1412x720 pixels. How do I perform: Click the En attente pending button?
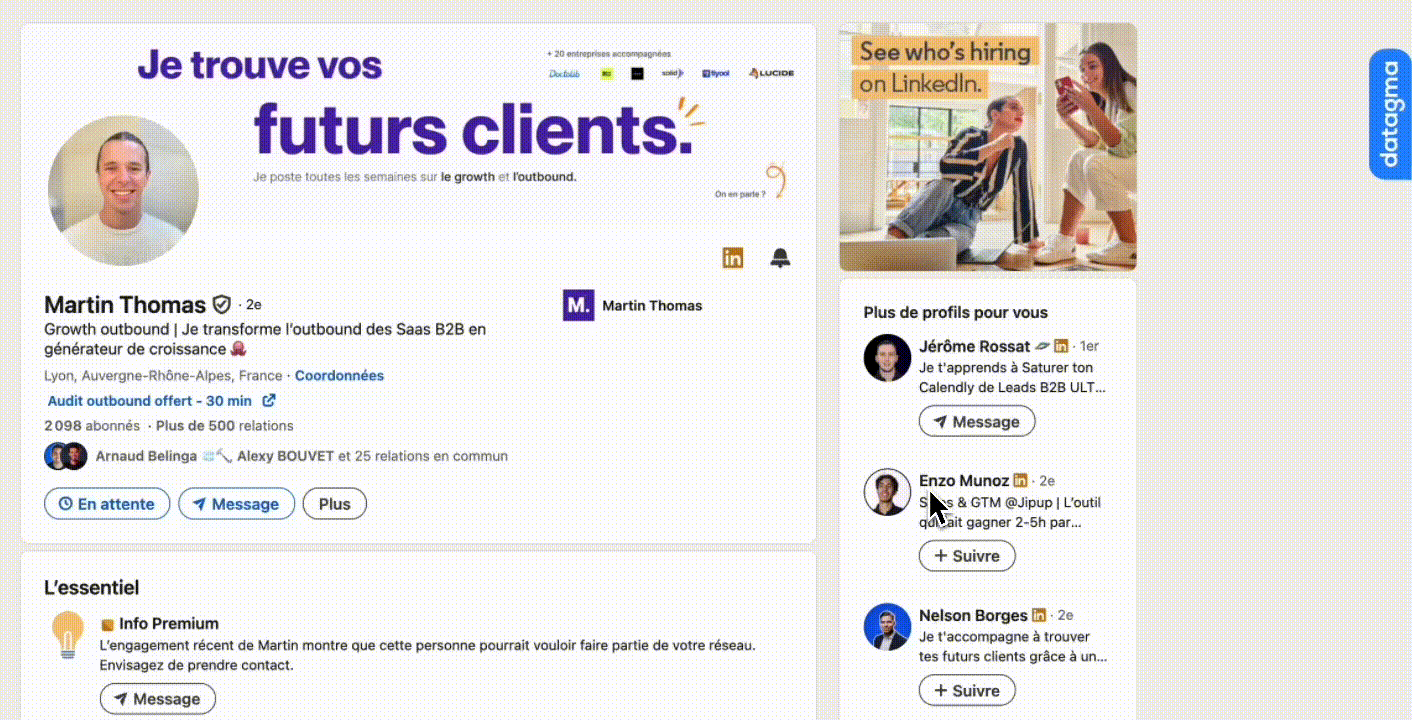click(x=107, y=504)
